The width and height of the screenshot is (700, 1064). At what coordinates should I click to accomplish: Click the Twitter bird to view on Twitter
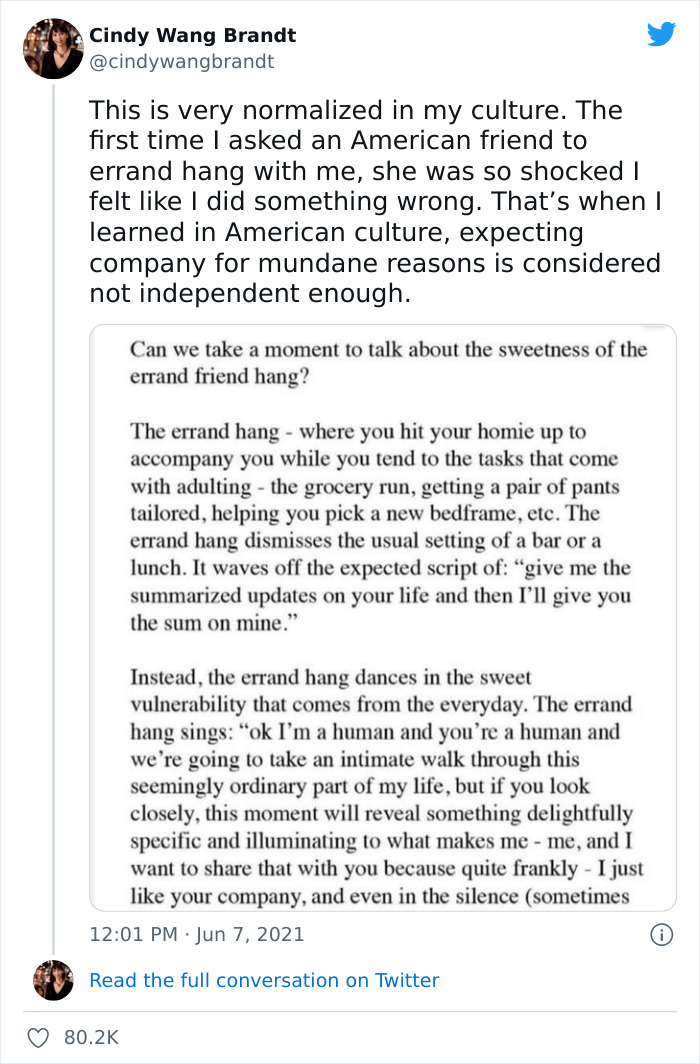[x=662, y=33]
